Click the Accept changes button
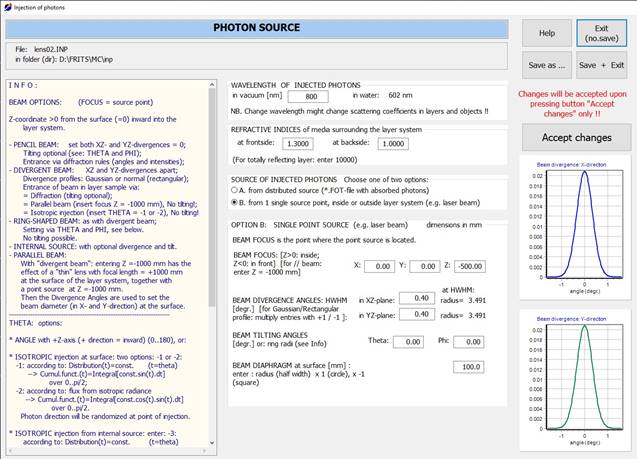Screen dimensions: 637x459 pyautogui.click(x=576, y=138)
